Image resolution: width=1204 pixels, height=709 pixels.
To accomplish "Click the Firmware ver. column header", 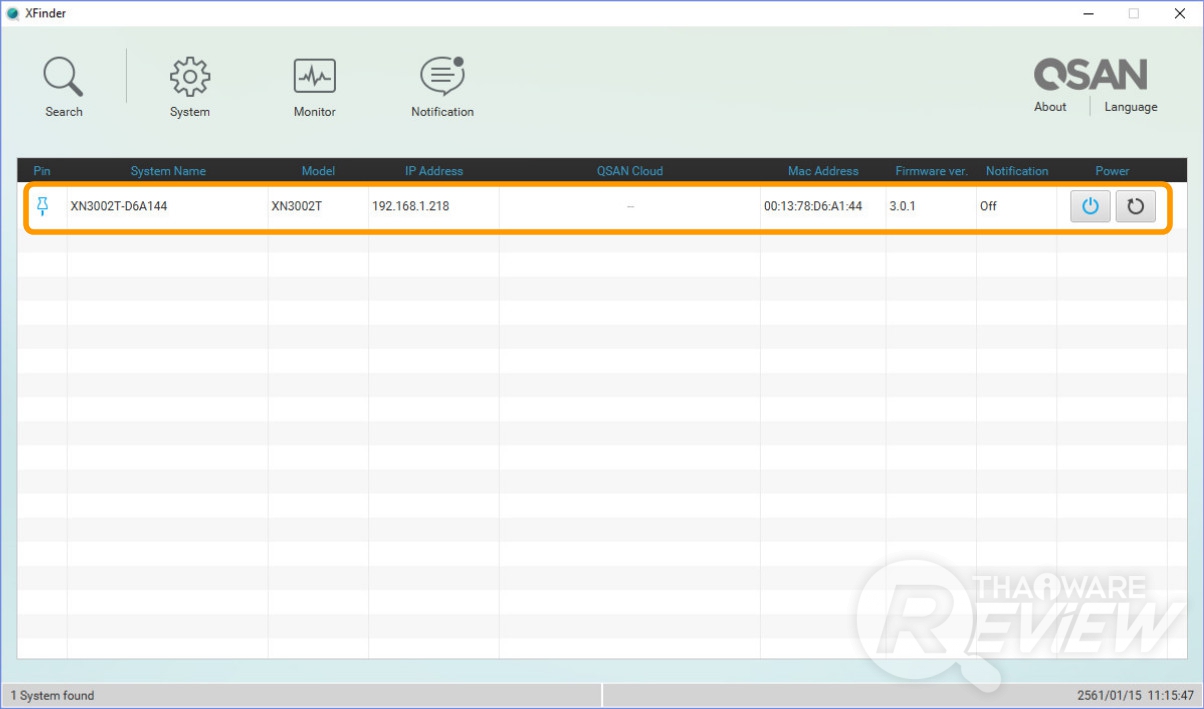I will [931, 171].
